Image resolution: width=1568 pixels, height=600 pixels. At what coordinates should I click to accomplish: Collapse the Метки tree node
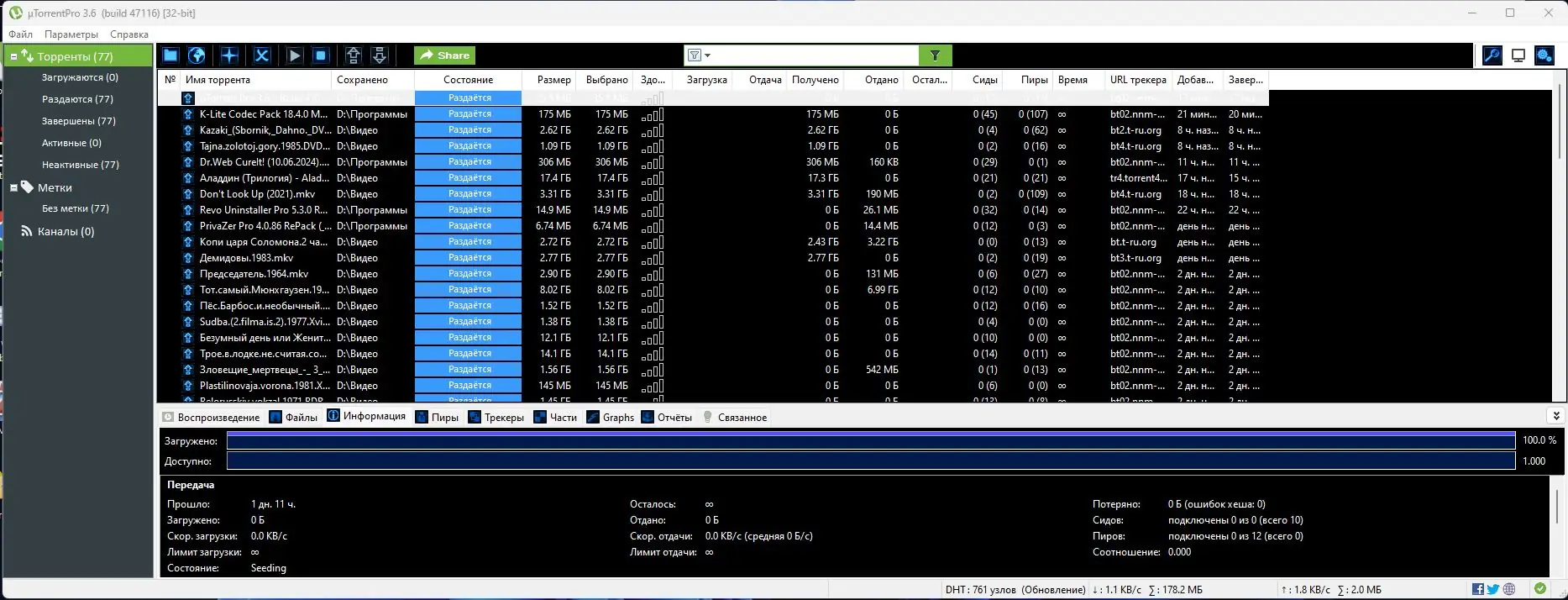(x=13, y=187)
